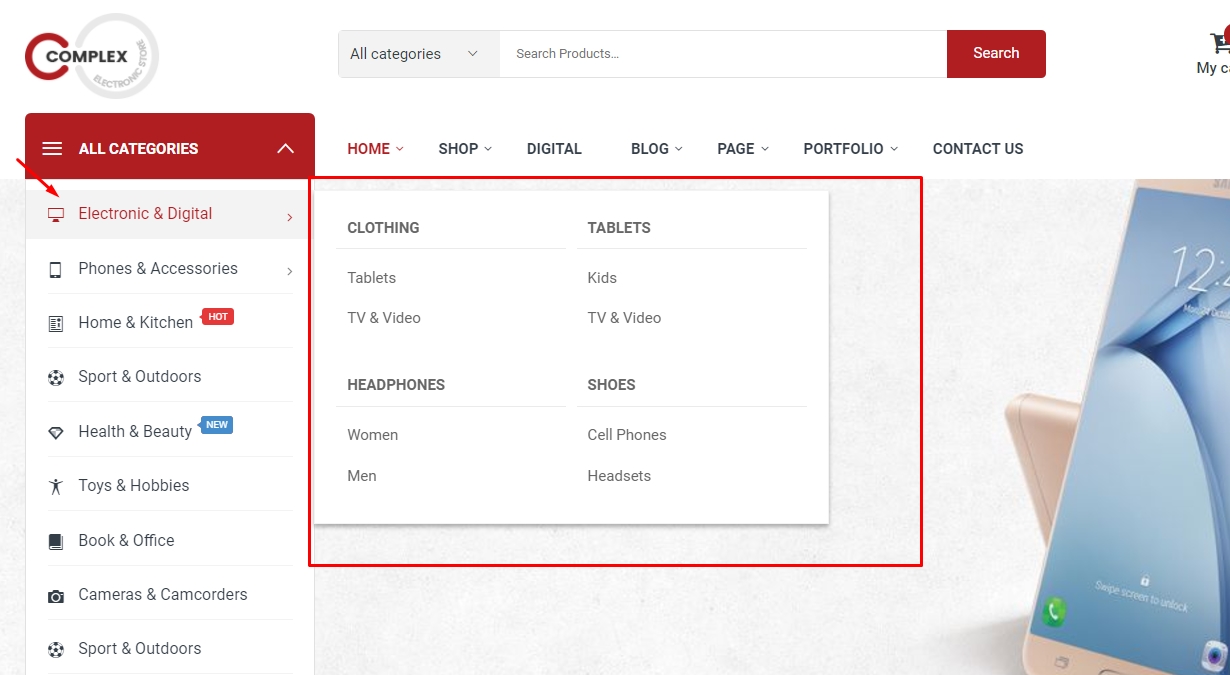Screen dimensions: 1230x675
Task: Expand the Electronic & Digital submenu arrow
Action: [289, 216]
